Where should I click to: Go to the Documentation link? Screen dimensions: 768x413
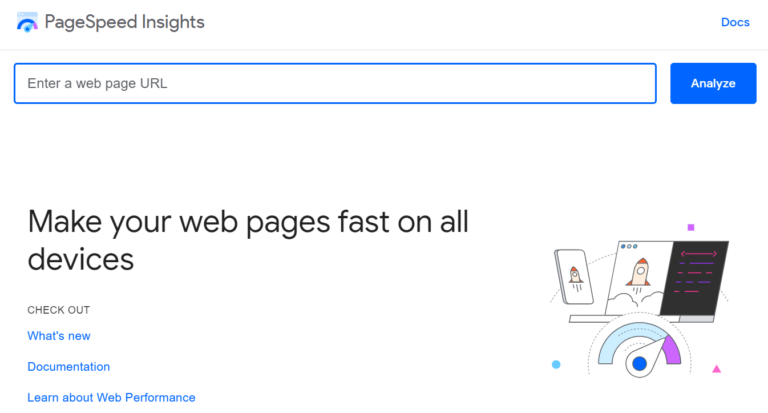pos(69,367)
